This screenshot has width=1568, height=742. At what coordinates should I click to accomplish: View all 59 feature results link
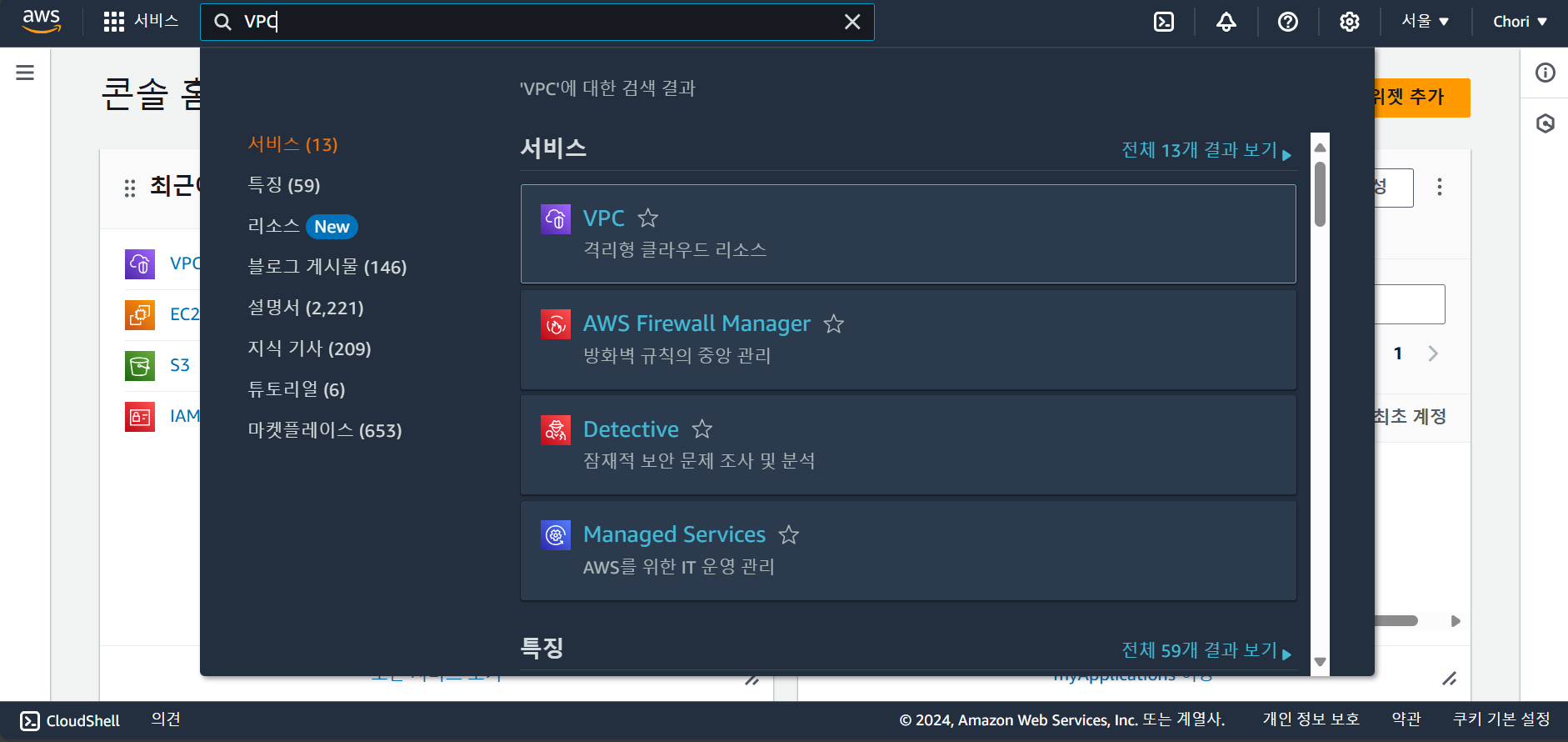[x=1206, y=650]
